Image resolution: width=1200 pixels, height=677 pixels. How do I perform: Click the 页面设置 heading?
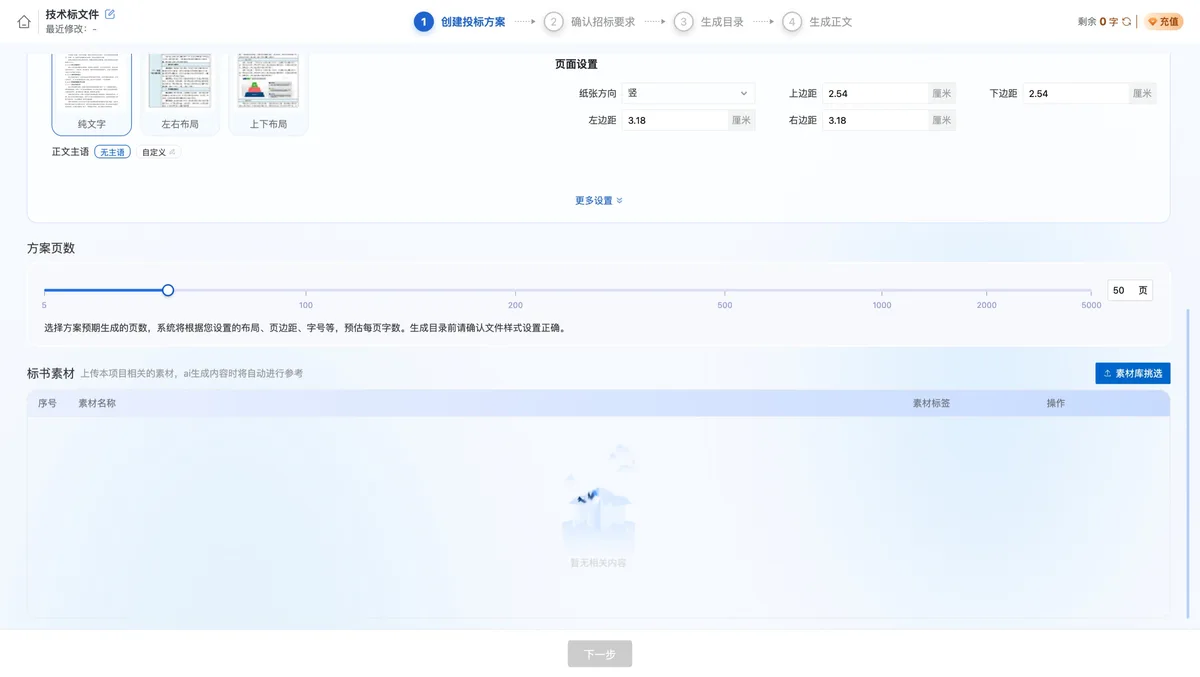tap(576, 64)
